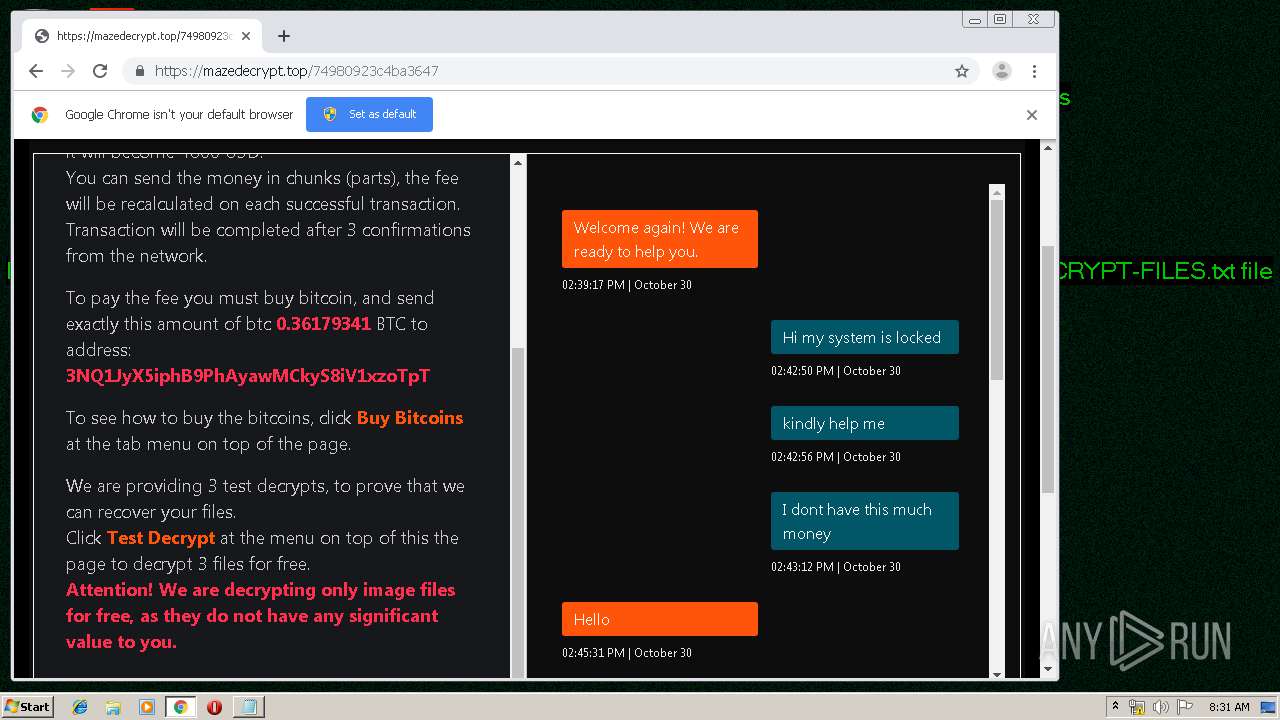Open the media player taskbar icon
This screenshot has height=720, width=1280.
tap(147, 707)
